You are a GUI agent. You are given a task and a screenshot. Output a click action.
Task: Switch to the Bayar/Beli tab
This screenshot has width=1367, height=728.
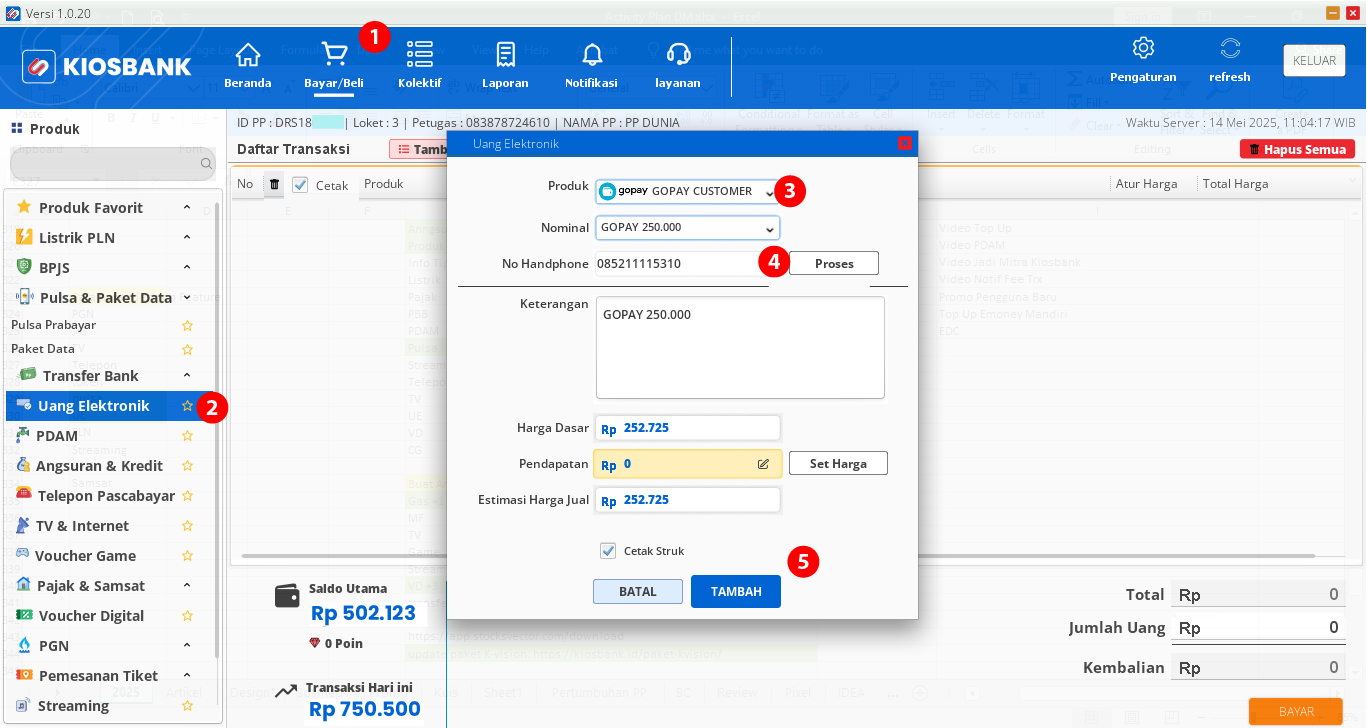333,54
